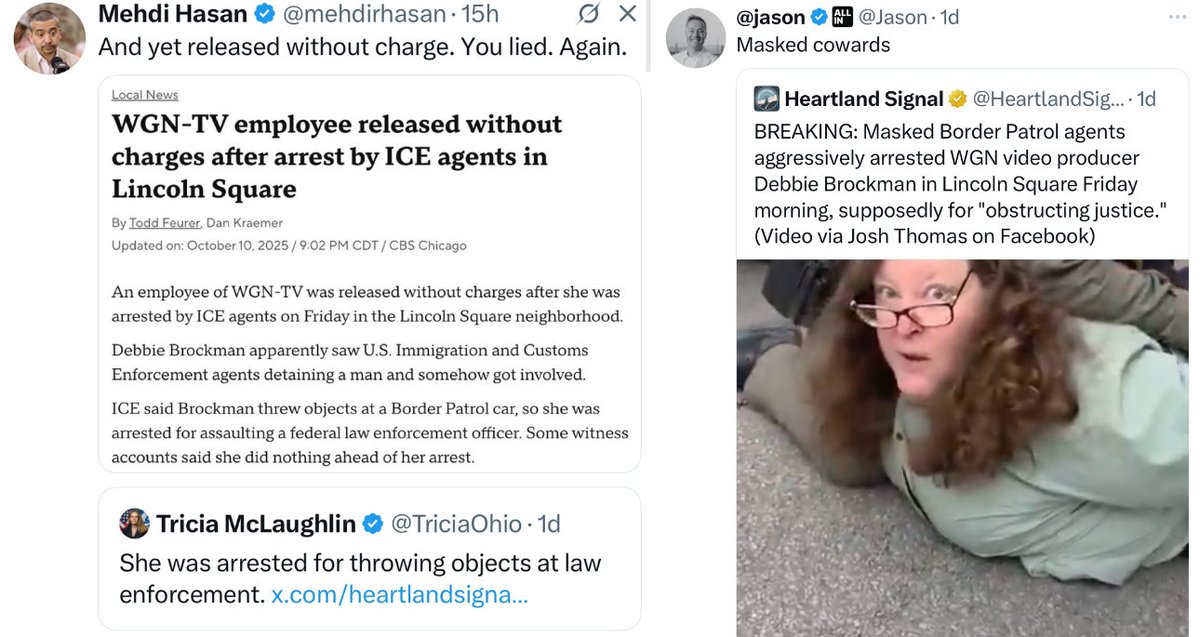Open Tricia McLaughlin's profile avatar
This screenshot has width=1200, height=637.
pyautogui.click(x=134, y=523)
